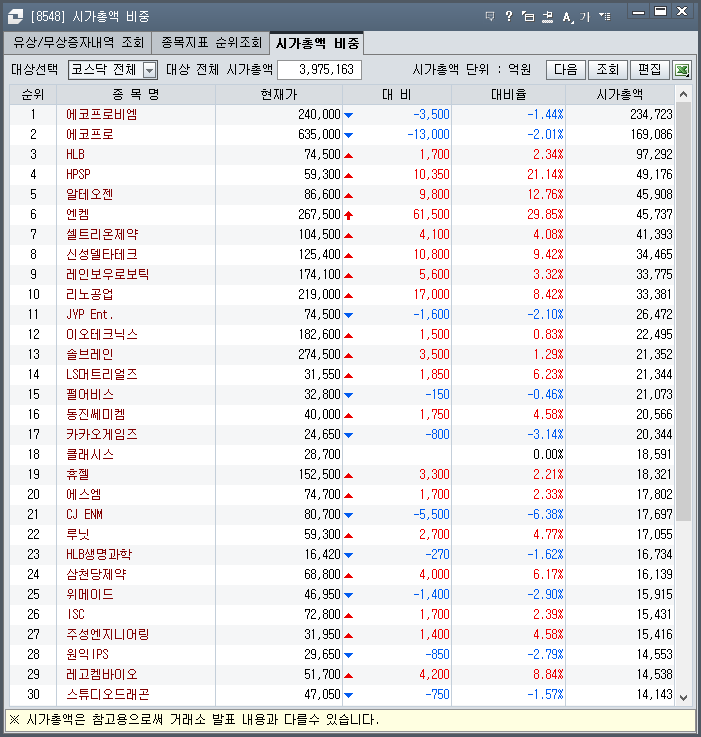The height and width of the screenshot is (737, 701).
Task: Click the 시가총액 column header
Action: pyautogui.click(x=620, y=94)
